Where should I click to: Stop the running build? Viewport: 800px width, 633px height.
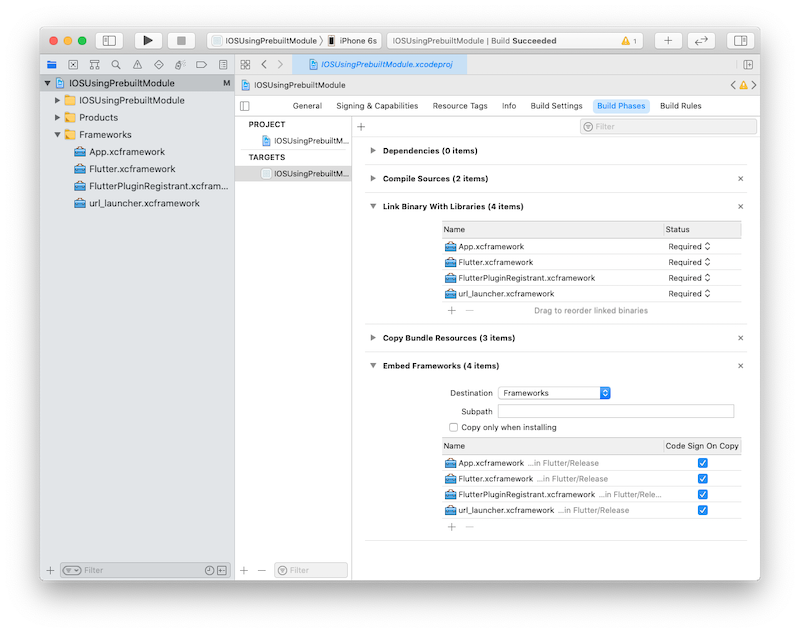[x=181, y=40]
